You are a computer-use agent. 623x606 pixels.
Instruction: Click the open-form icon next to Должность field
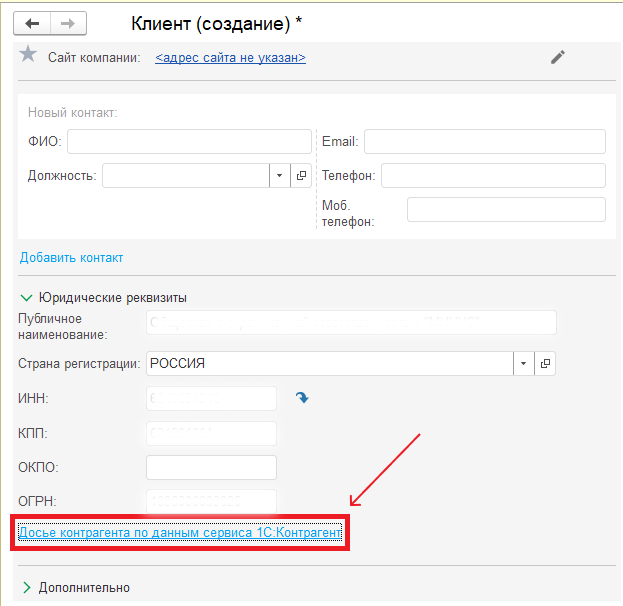(x=300, y=176)
